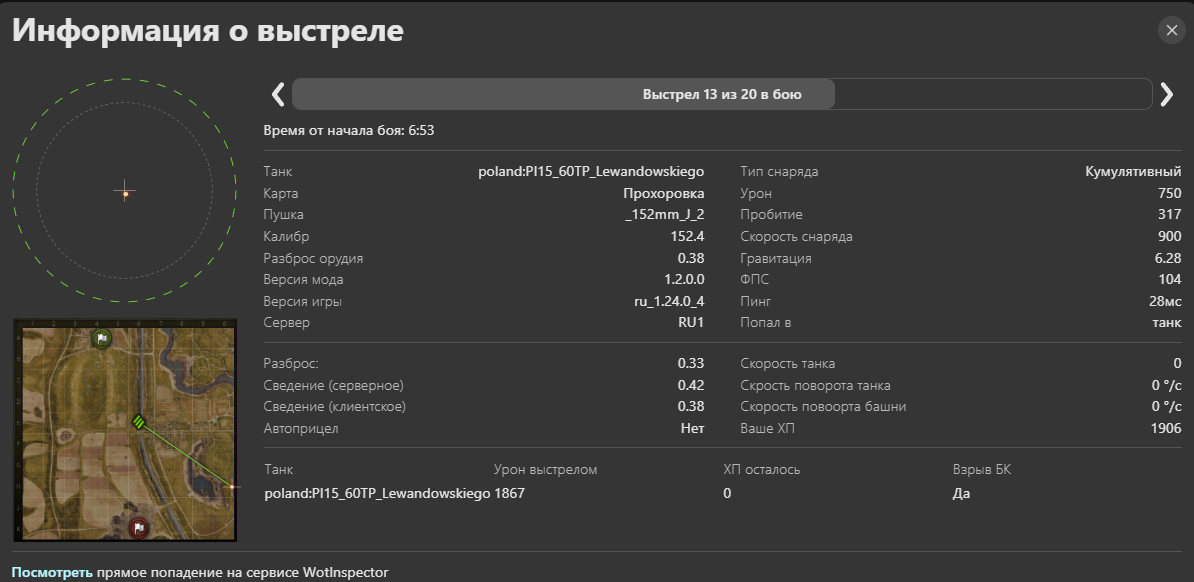Click the "Информация о выстреле" title
The height and width of the screenshot is (582, 1194).
(x=208, y=30)
